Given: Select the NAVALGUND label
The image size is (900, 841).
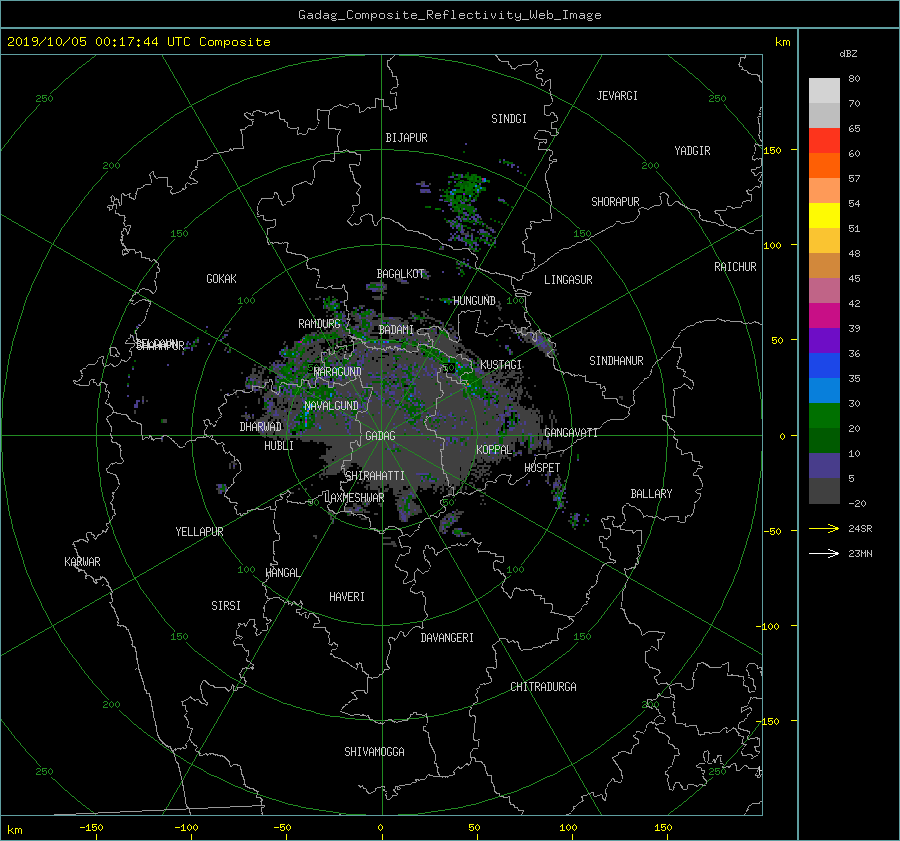Looking at the screenshot, I should [x=331, y=406].
